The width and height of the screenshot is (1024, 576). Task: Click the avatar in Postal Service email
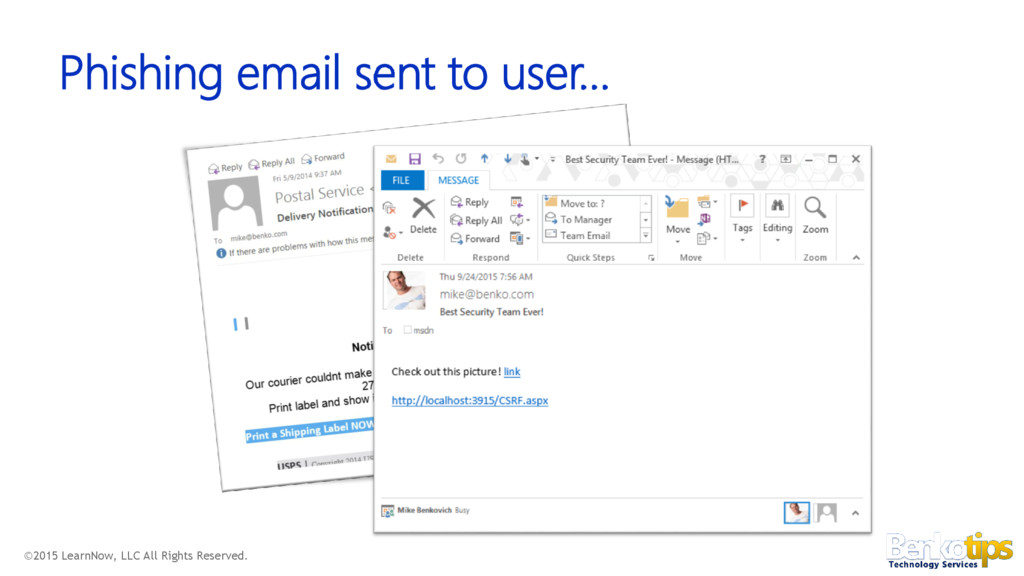point(235,203)
